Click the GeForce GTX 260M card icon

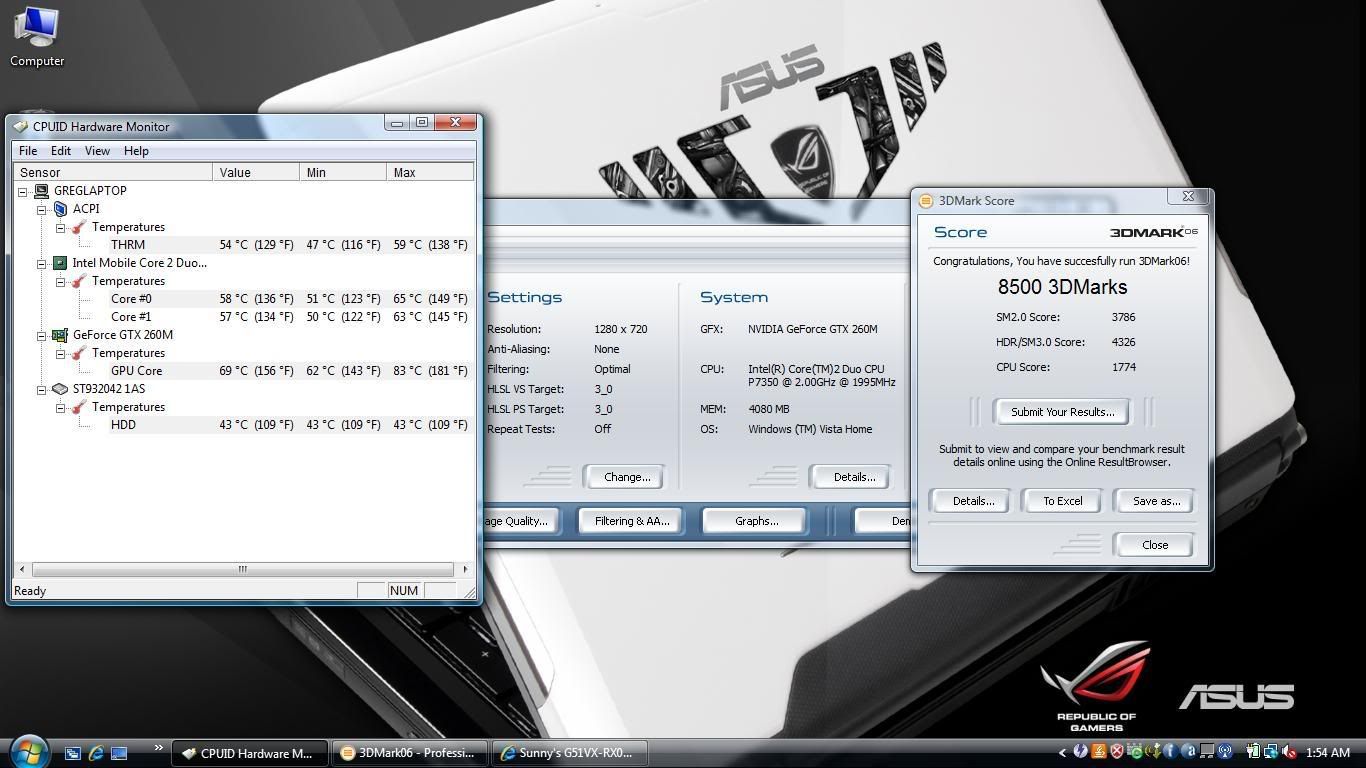(60, 335)
